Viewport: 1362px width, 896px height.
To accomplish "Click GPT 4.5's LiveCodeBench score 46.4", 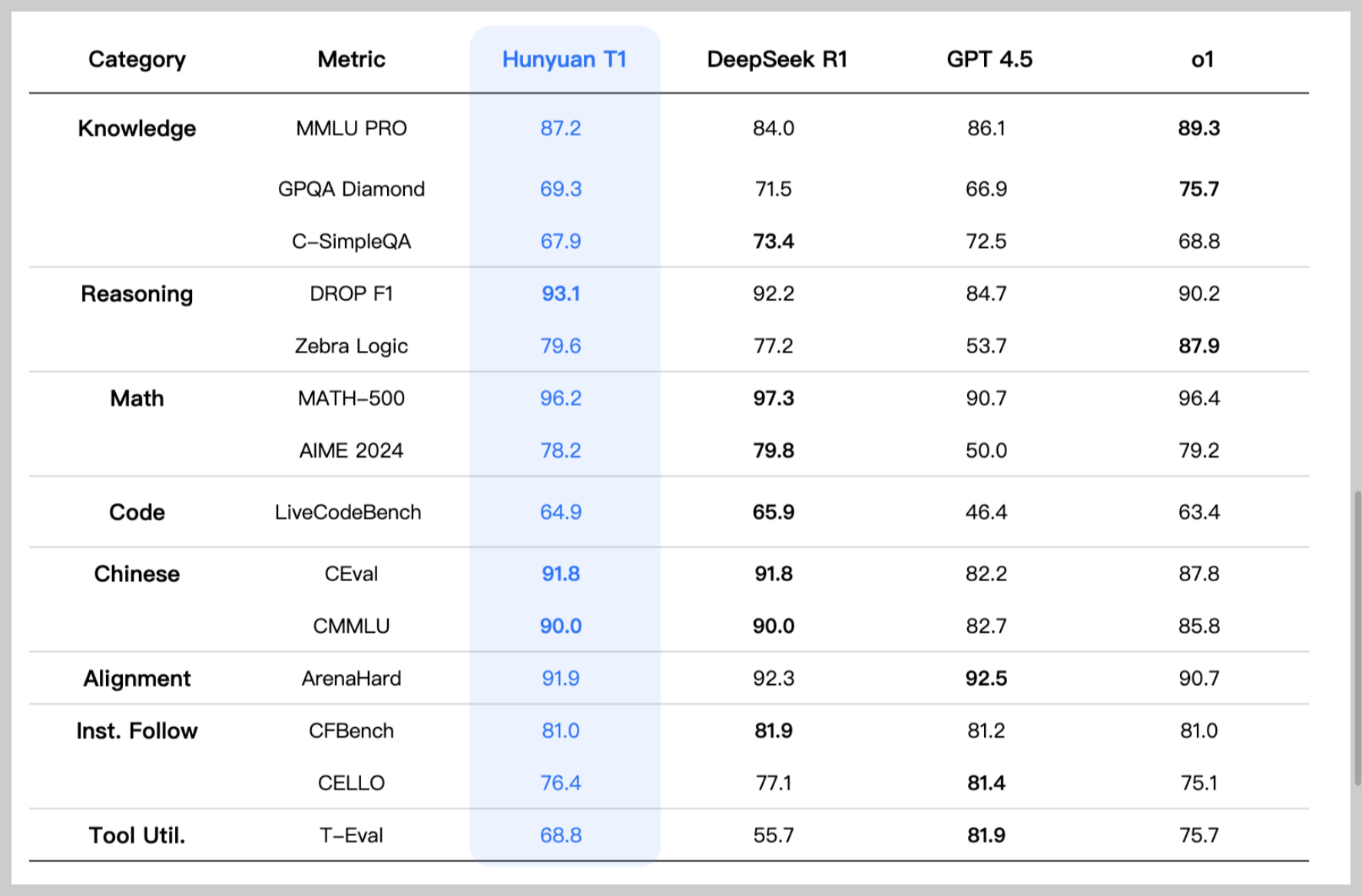I will click(986, 512).
